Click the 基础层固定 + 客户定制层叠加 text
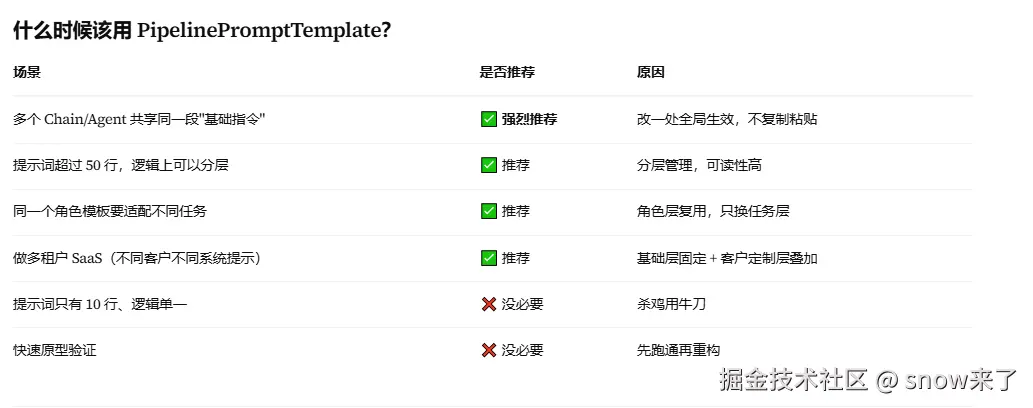This screenshot has width=1033, height=408. pos(727,258)
